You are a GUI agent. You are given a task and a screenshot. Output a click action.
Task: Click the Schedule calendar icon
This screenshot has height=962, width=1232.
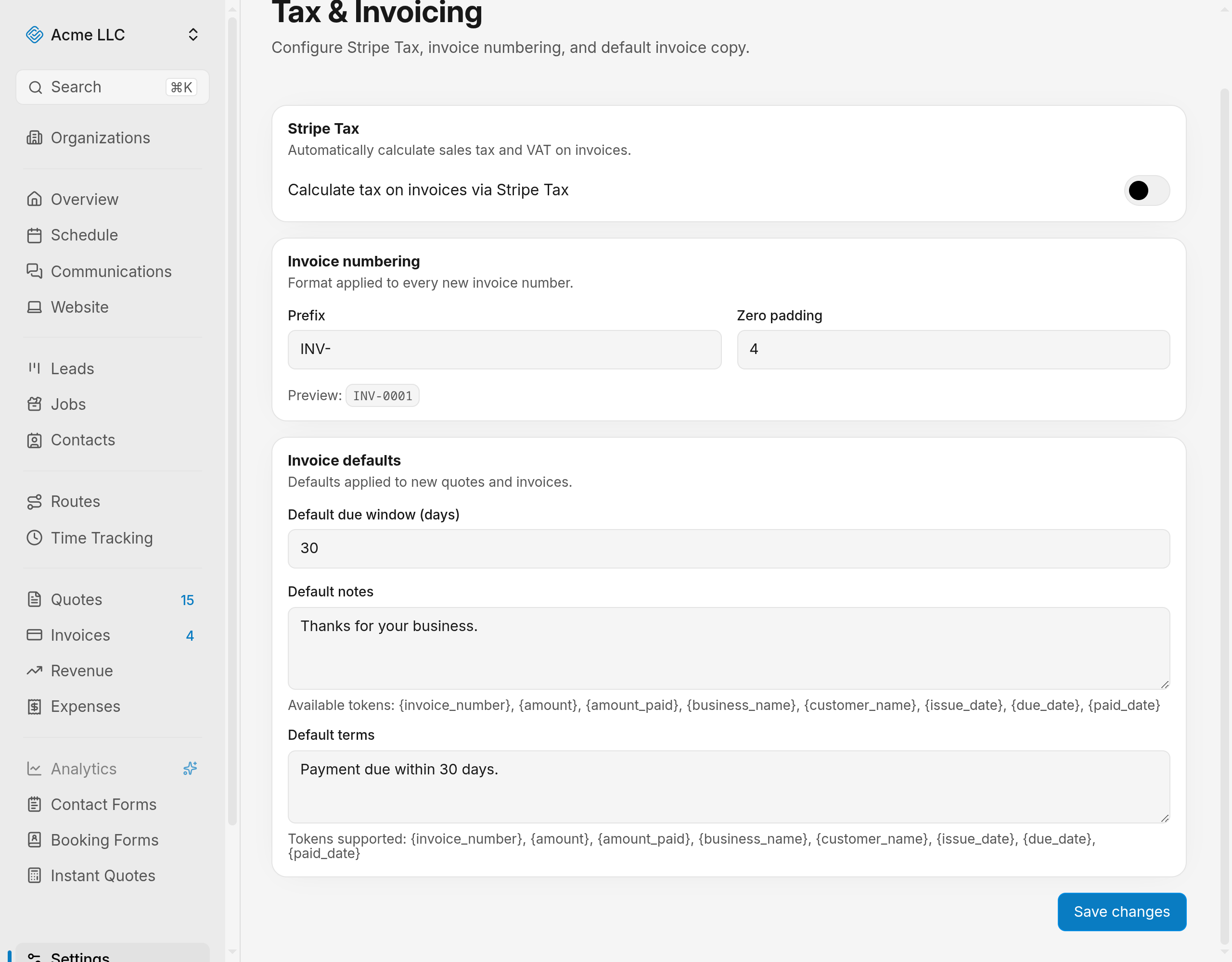pyautogui.click(x=35, y=235)
